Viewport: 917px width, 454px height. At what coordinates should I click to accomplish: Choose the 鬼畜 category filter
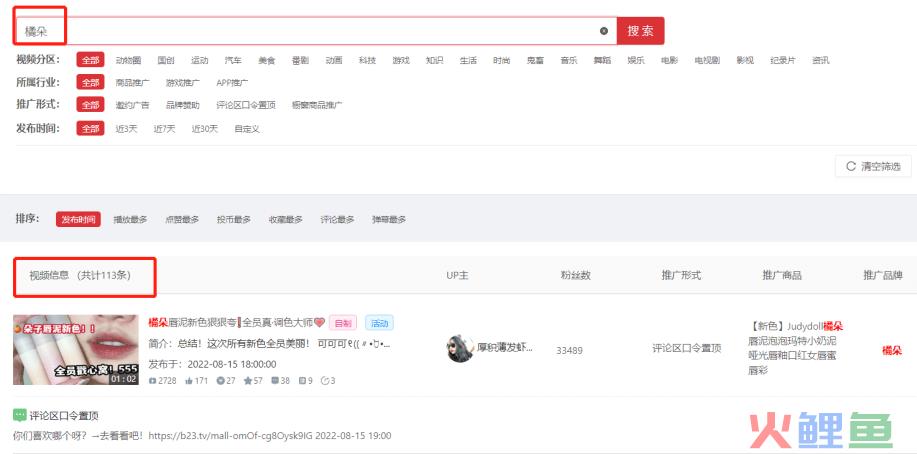535,60
